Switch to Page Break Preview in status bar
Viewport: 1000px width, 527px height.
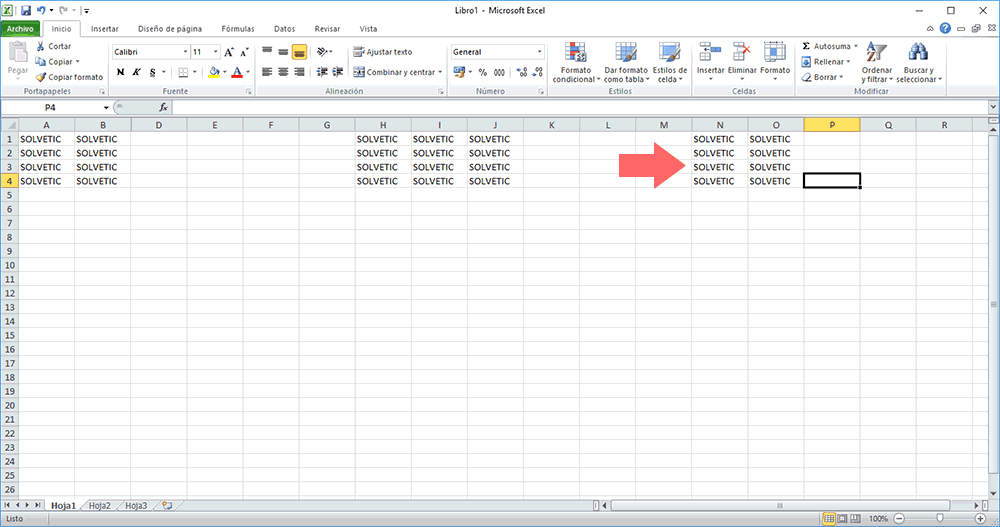(855, 519)
